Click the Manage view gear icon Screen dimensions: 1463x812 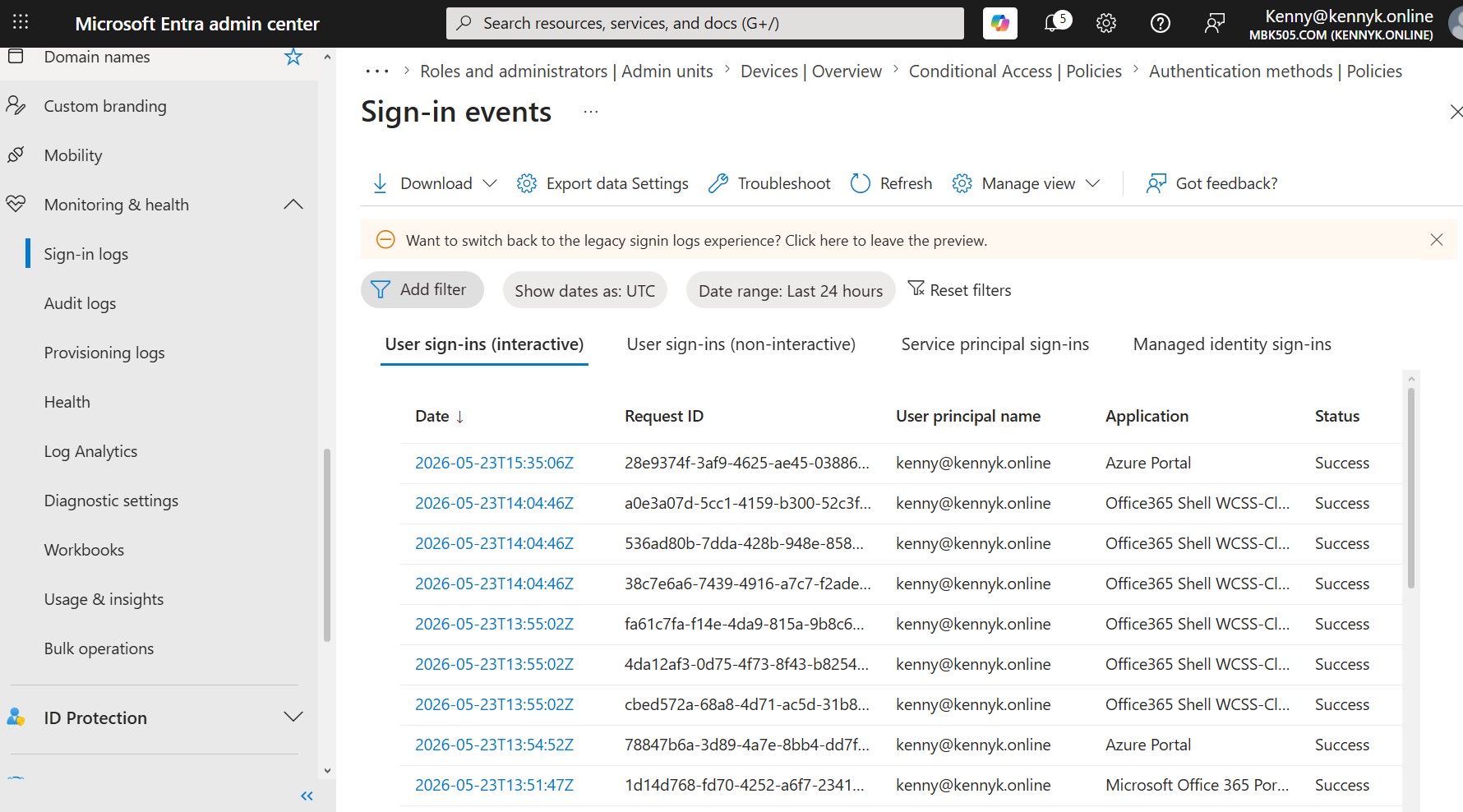pos(962,183)
